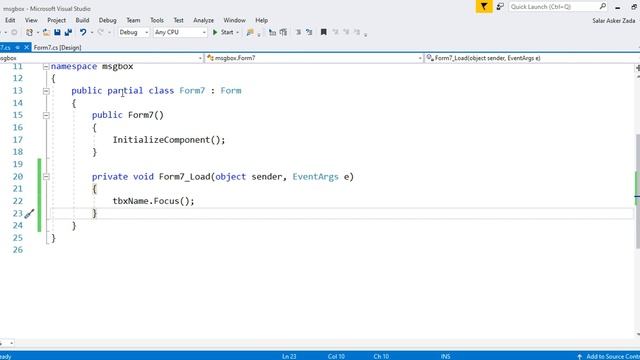Click the greyed-out Redo icon

click(x=100, y=32)
